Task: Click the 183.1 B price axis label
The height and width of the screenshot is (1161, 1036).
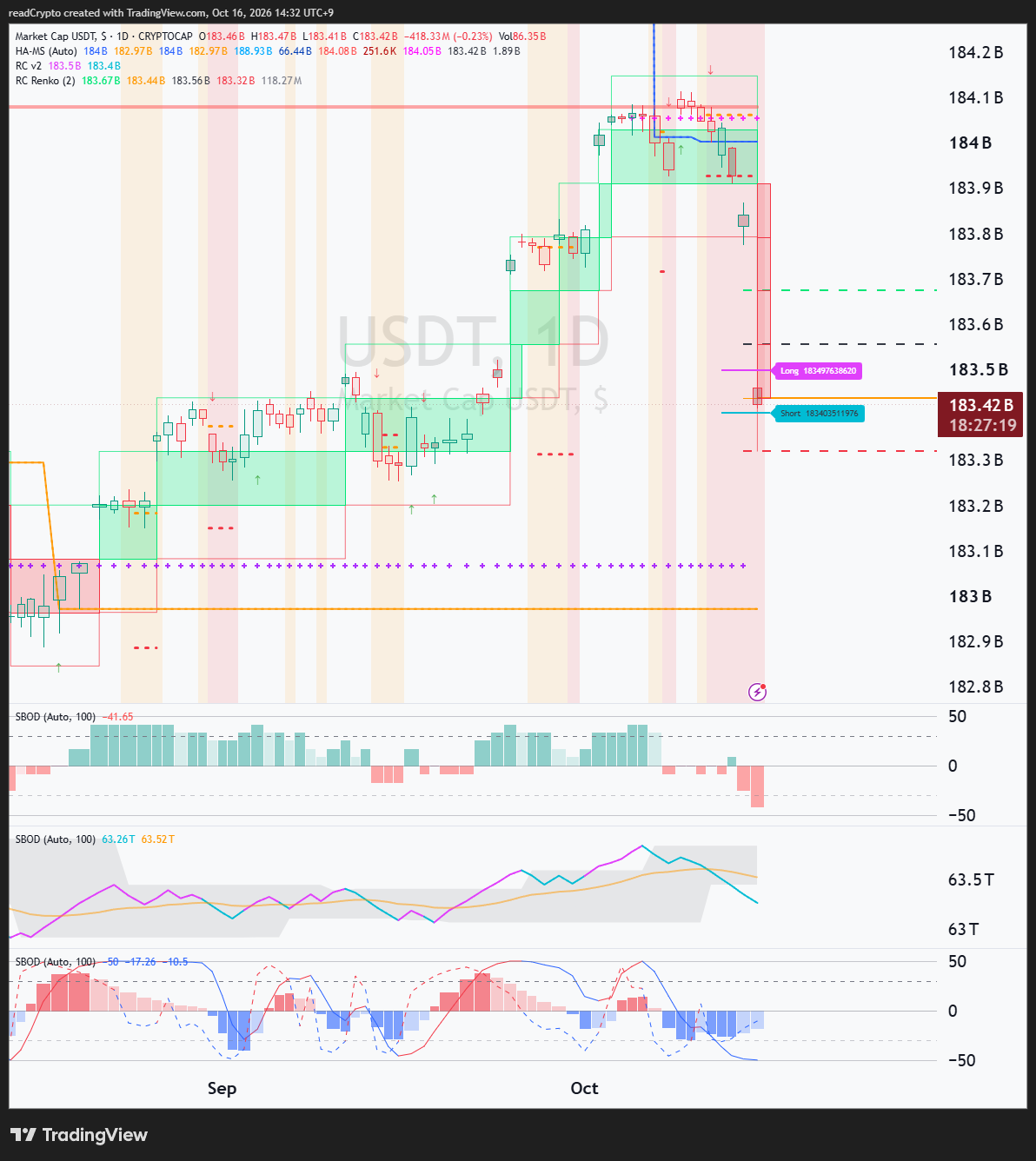Action: point(976,552)
